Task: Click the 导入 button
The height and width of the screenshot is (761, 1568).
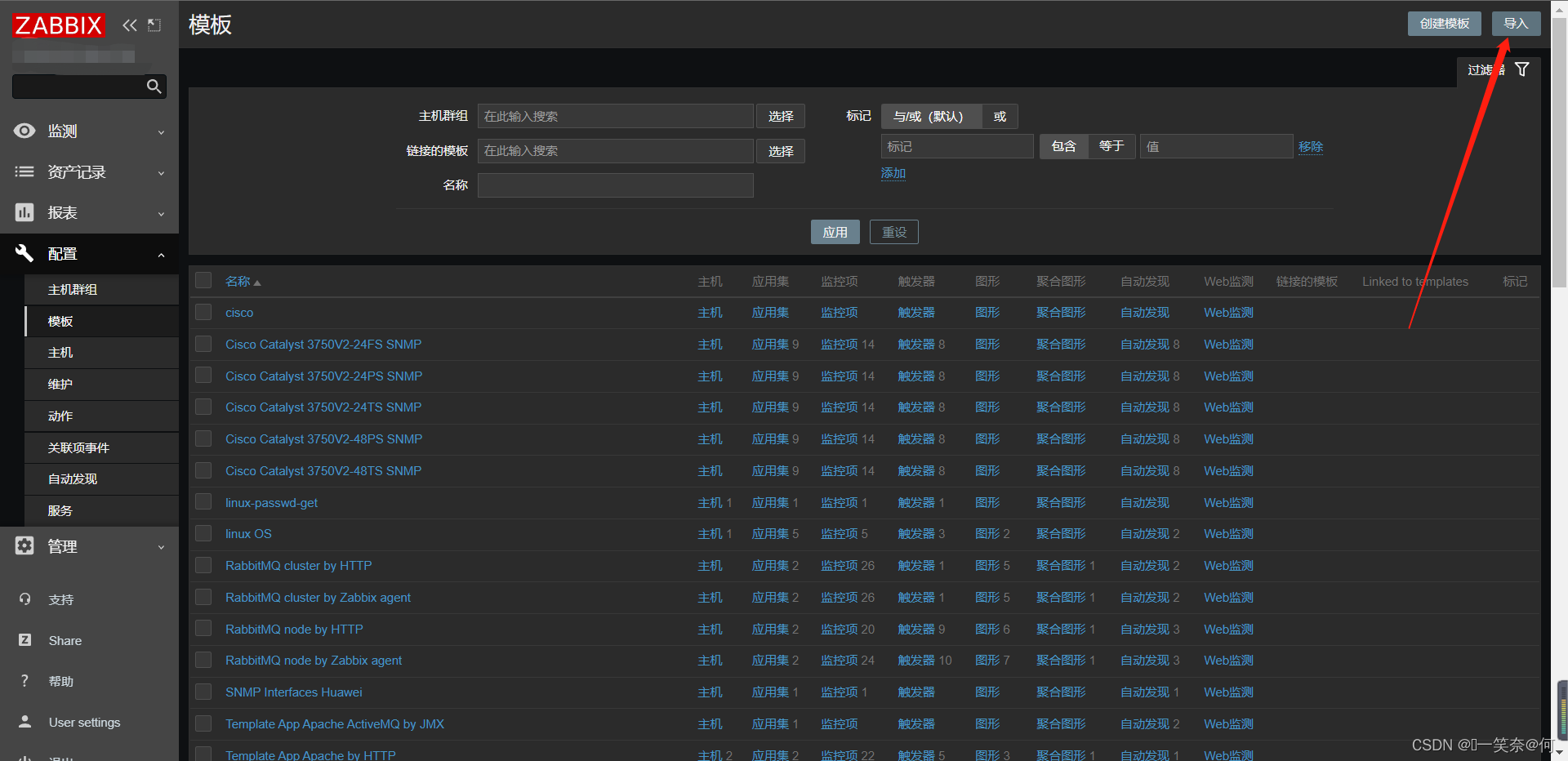Action: [x=1516, y=24]
